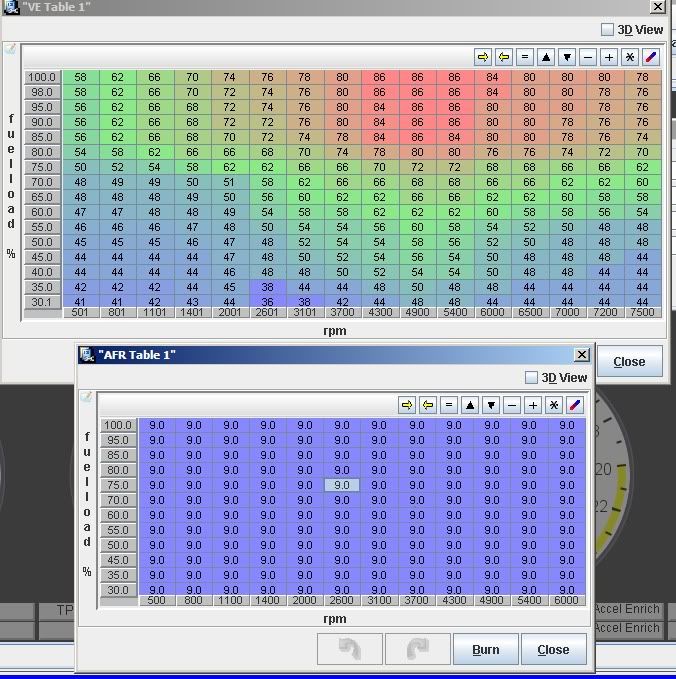Click VE Table rpm bin 501

(x=80, y=312)
